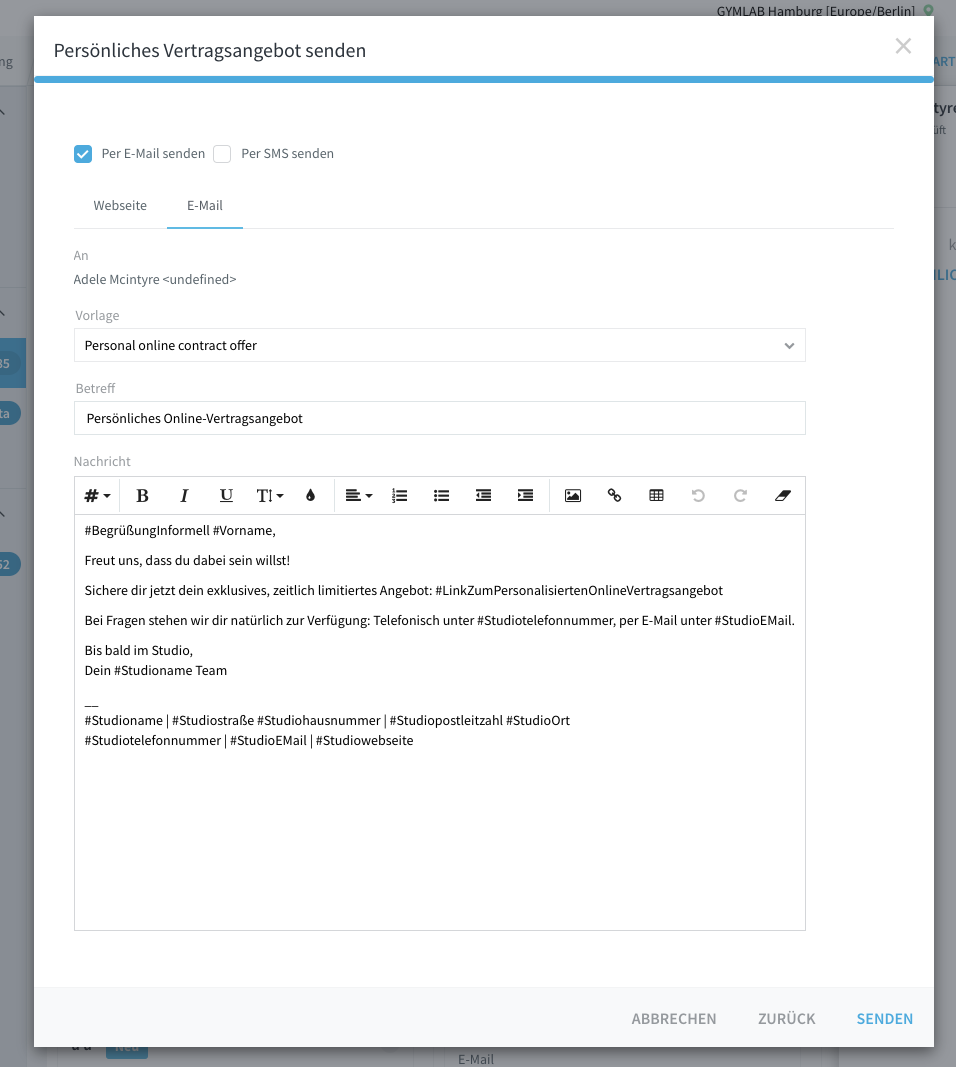The image size is (956, 1067).
Task: Decrease paragraph indent
Action: [x=484, y=495]
